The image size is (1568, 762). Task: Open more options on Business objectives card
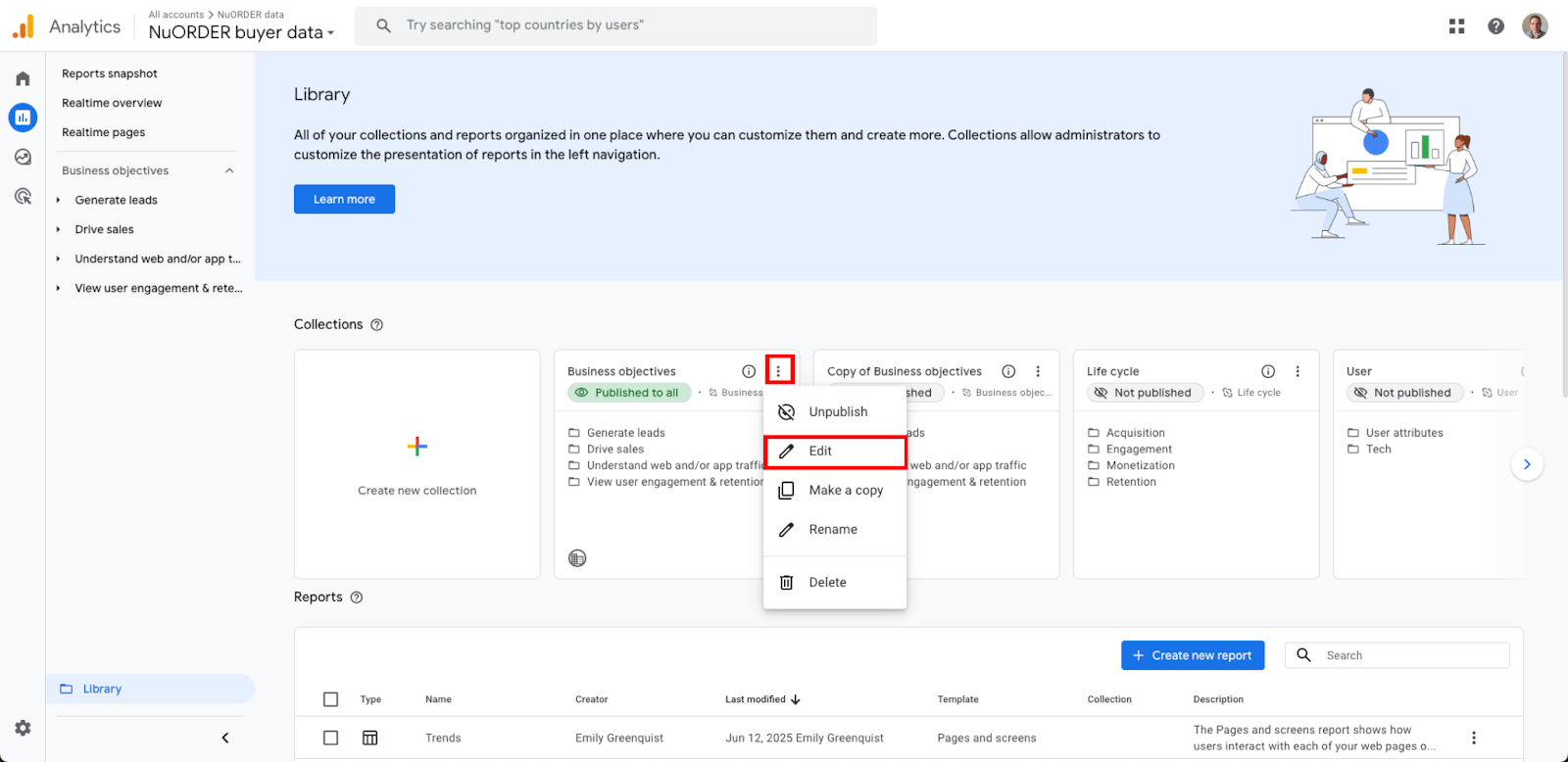click(778, 371)
